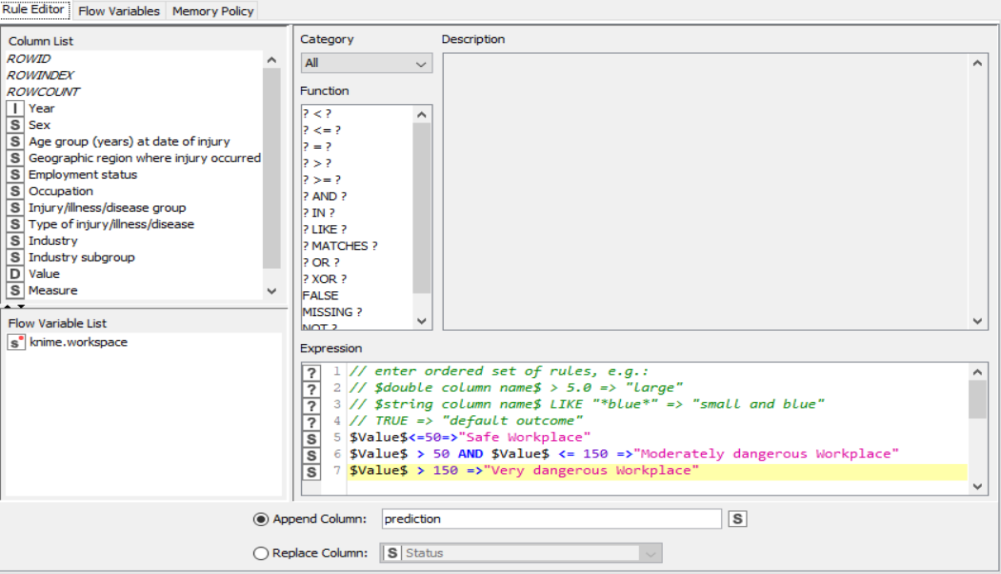Select the '? AND ?' function

325,197
